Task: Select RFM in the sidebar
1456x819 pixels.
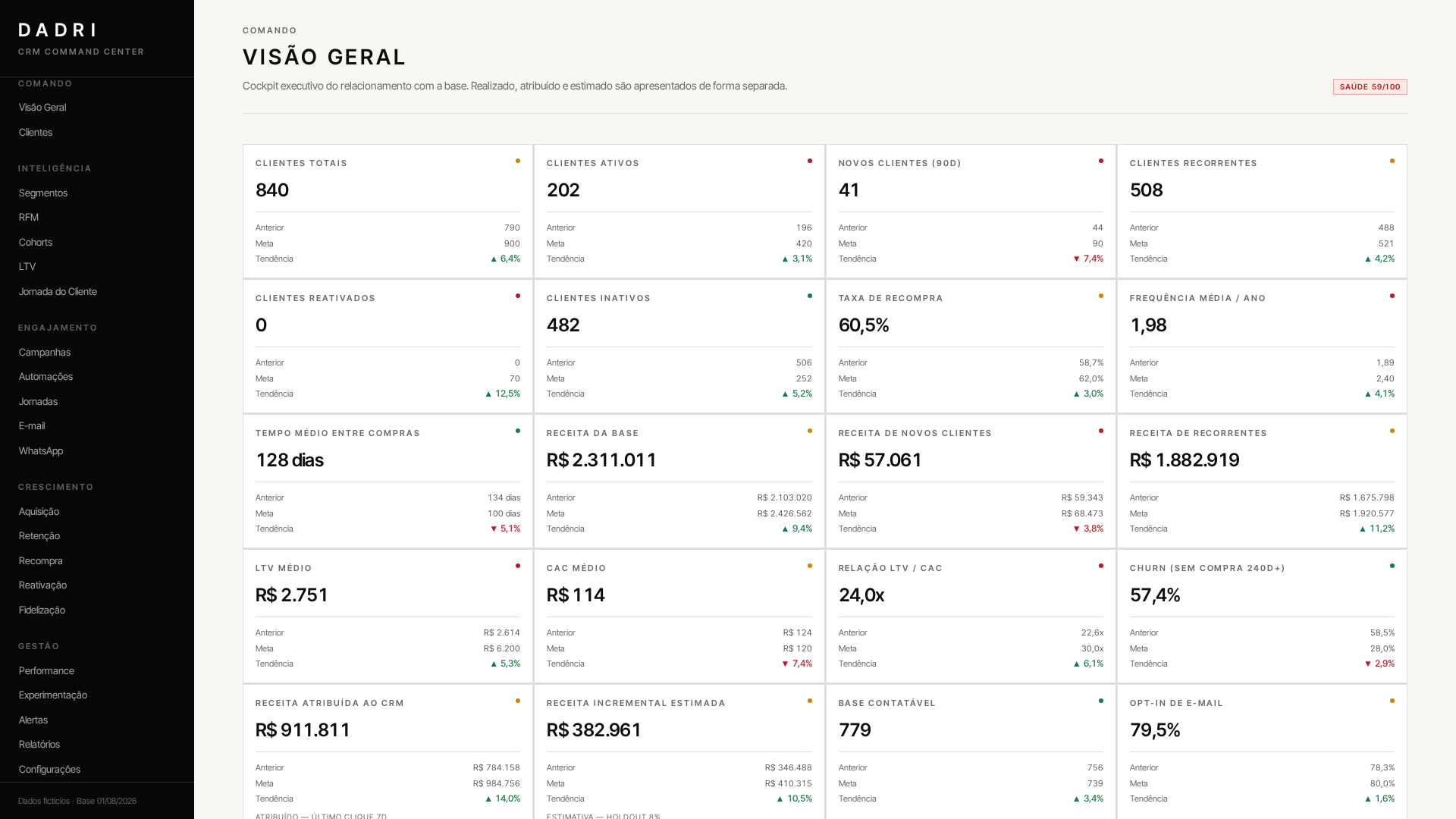Action: click(29, 218)
